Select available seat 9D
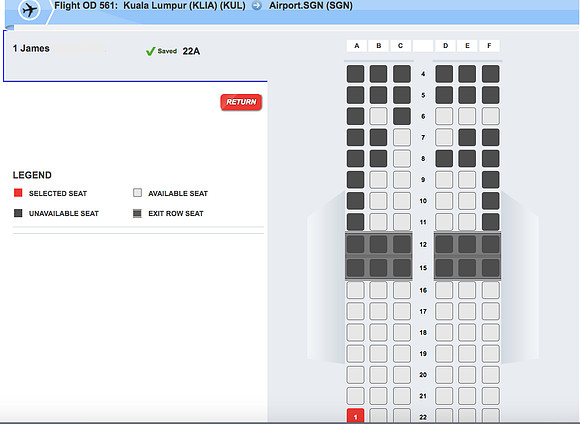 (x=444, y=179)
